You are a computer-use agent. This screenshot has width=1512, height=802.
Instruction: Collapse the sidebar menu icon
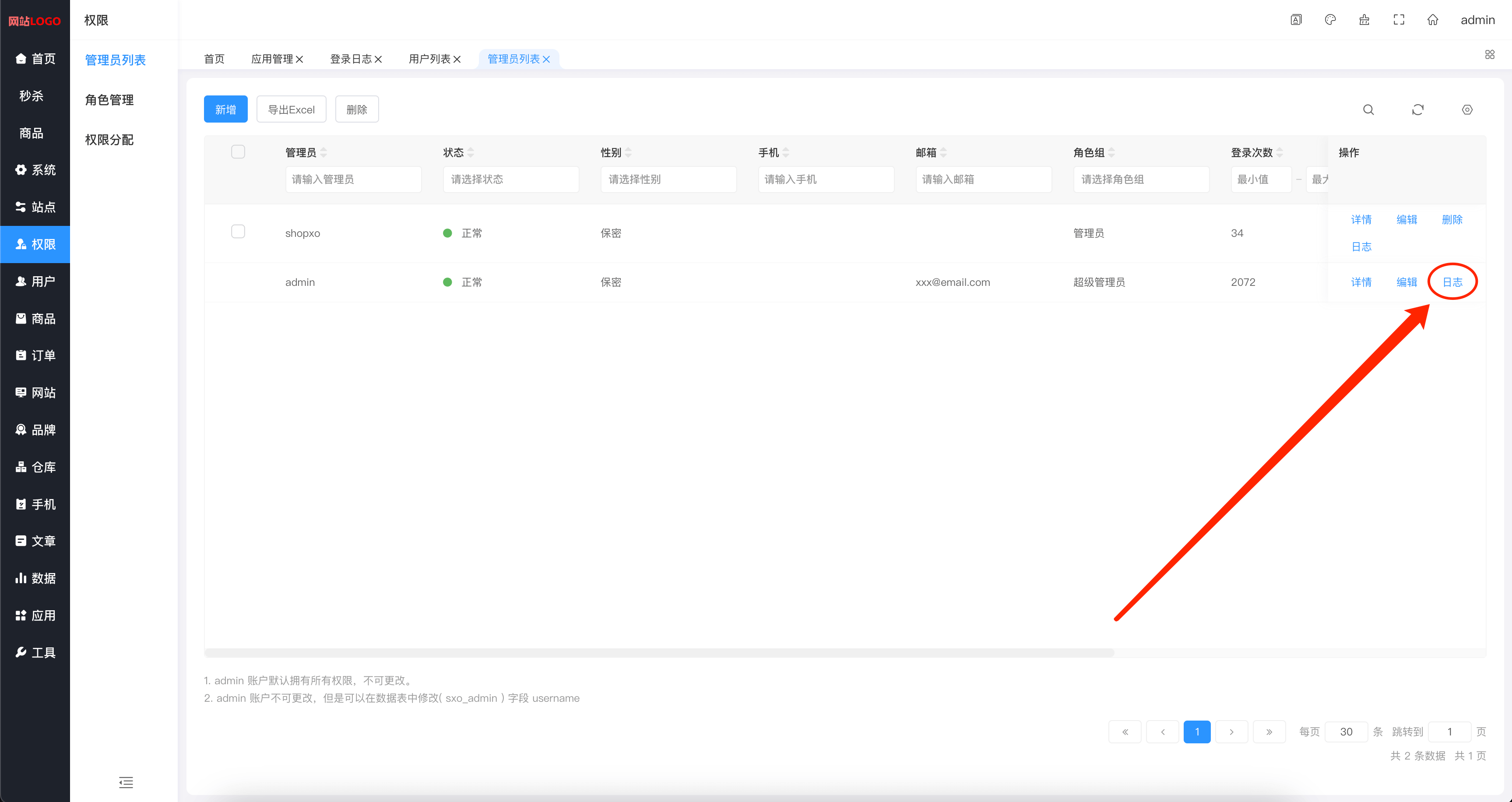(x=126, y=782)
